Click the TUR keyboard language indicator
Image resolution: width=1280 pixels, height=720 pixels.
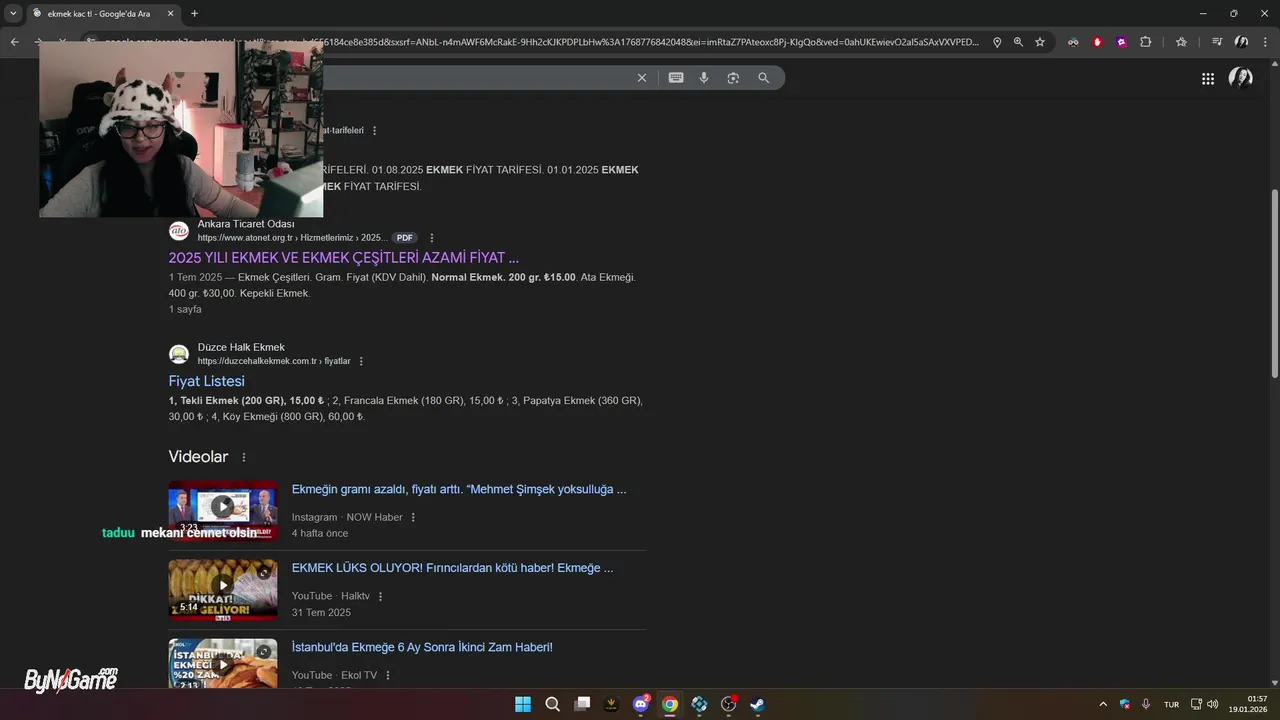point(1171,704)
